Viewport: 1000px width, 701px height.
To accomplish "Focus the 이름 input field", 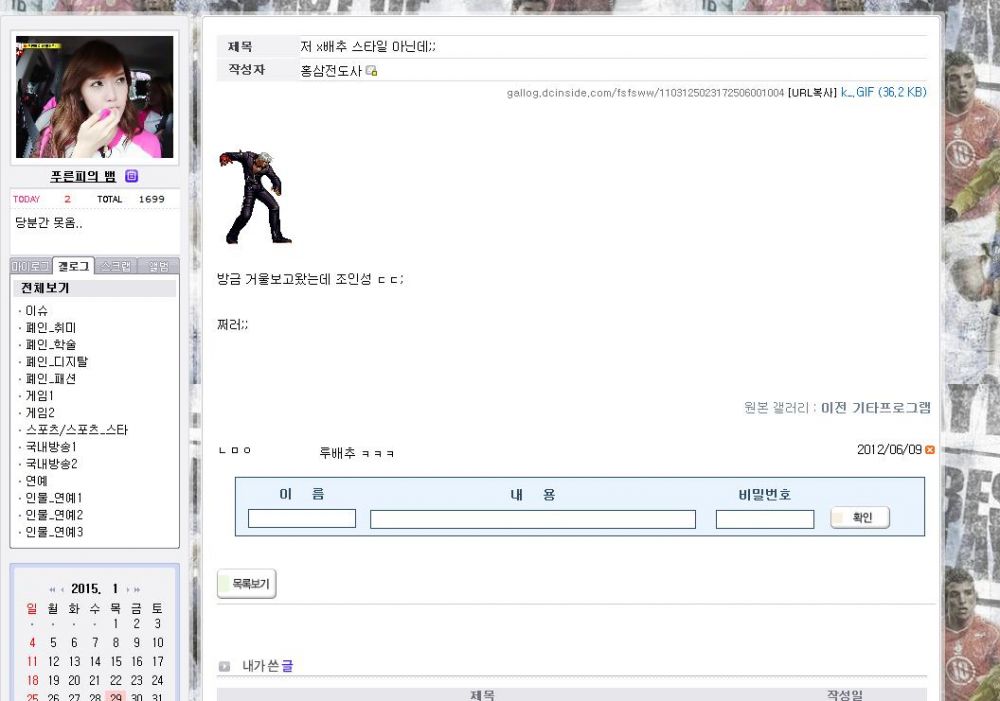I will click(x=302, y=519).
